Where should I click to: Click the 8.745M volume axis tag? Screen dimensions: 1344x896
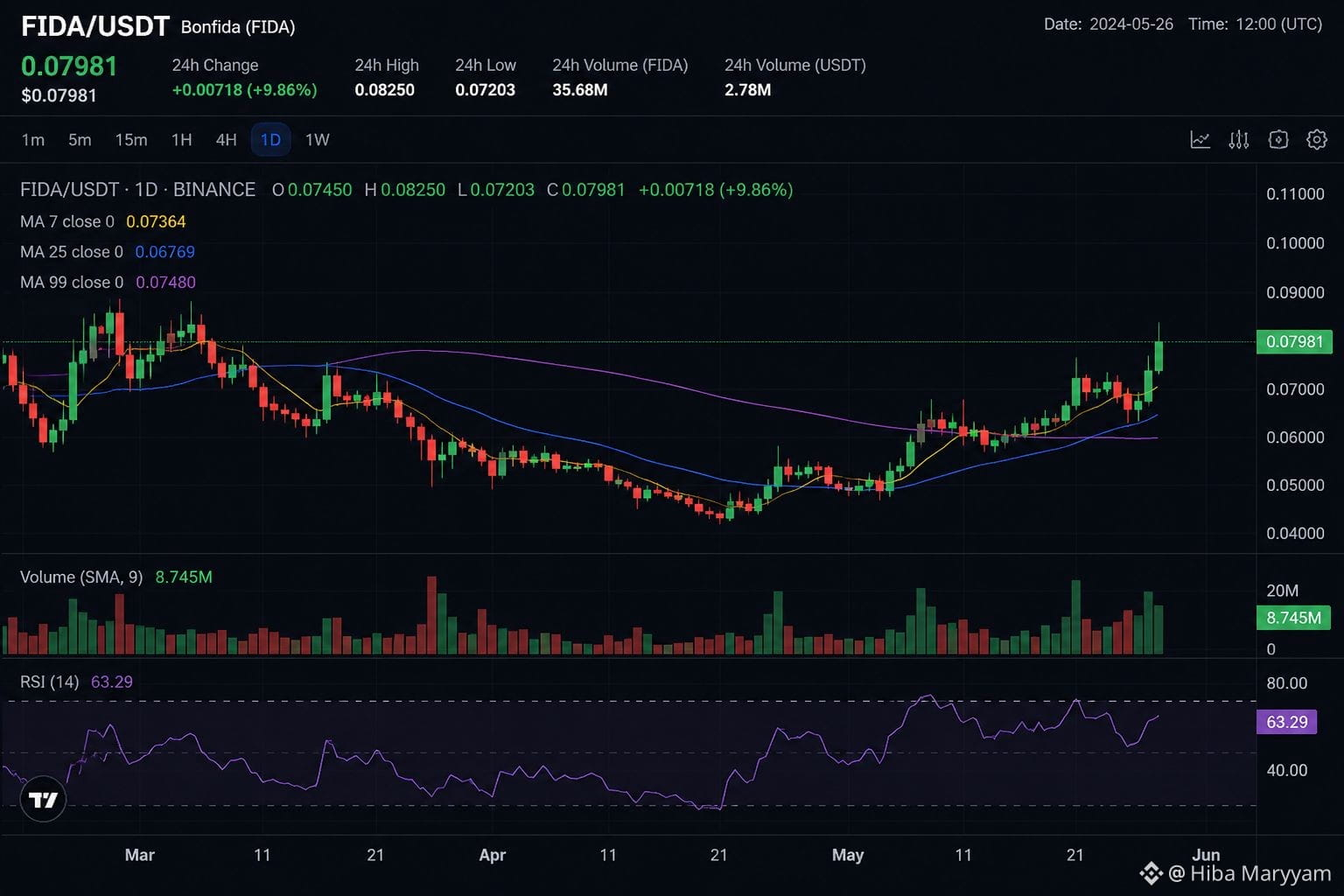tap(1294, 618)
